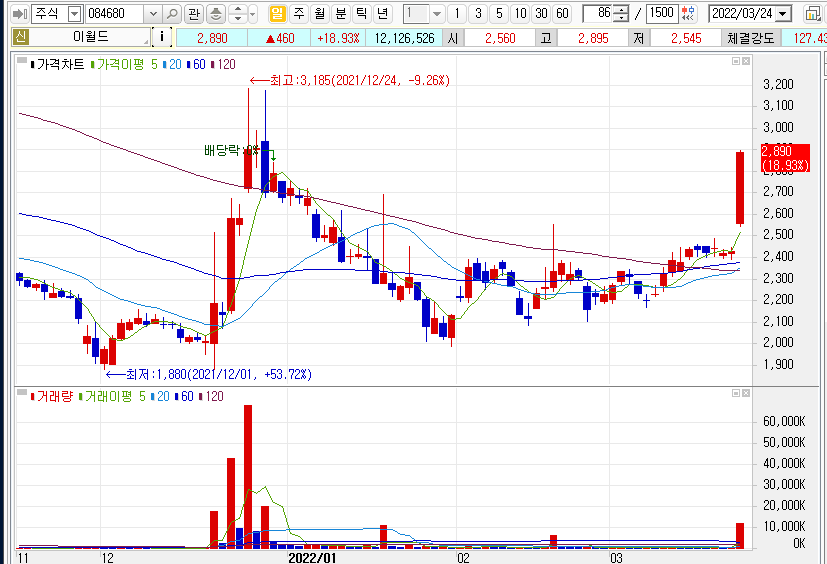Click the chart layout icon at top right
This screenshot has width=827, height=564.
813,14
